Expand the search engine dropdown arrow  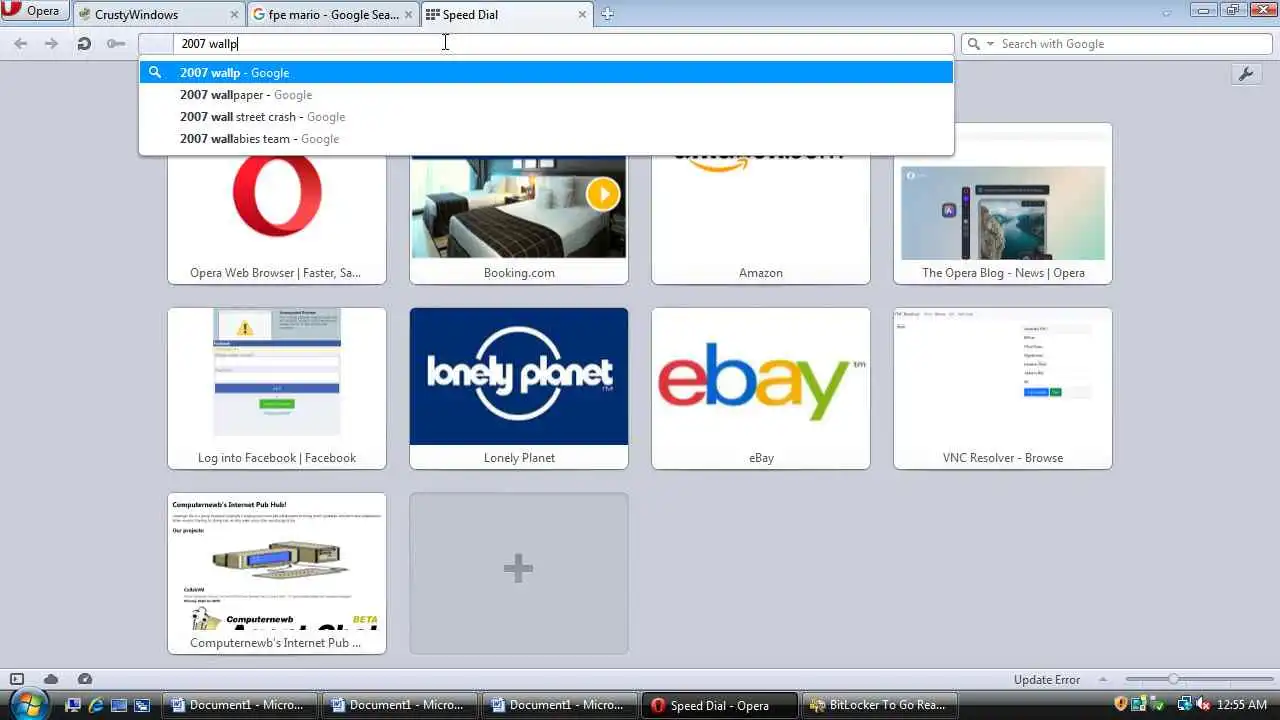point(990,44)
